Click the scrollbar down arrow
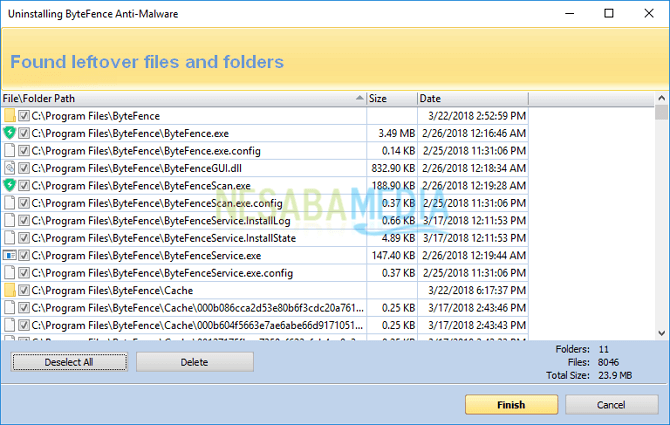Viewport: 670px width, 425px height. pyautogui.click(x=661, y=333)
